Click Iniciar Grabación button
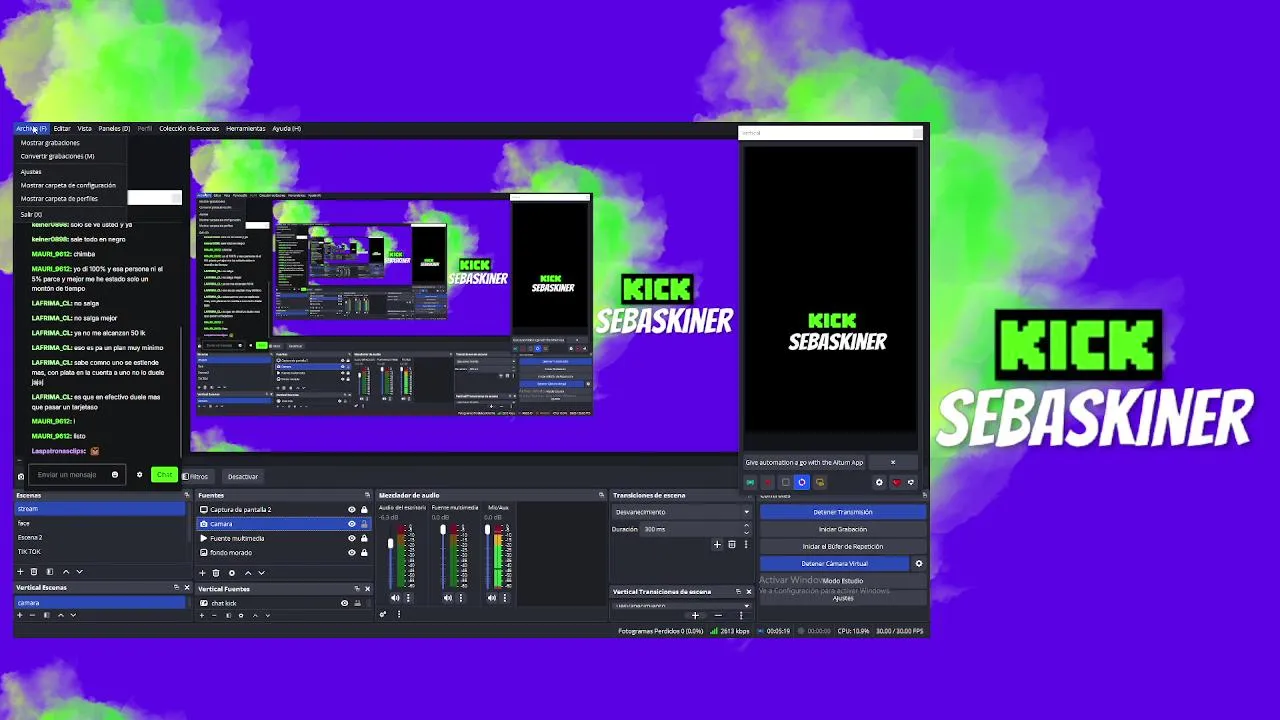The image size is (1280, 720). tap(843, 529)
